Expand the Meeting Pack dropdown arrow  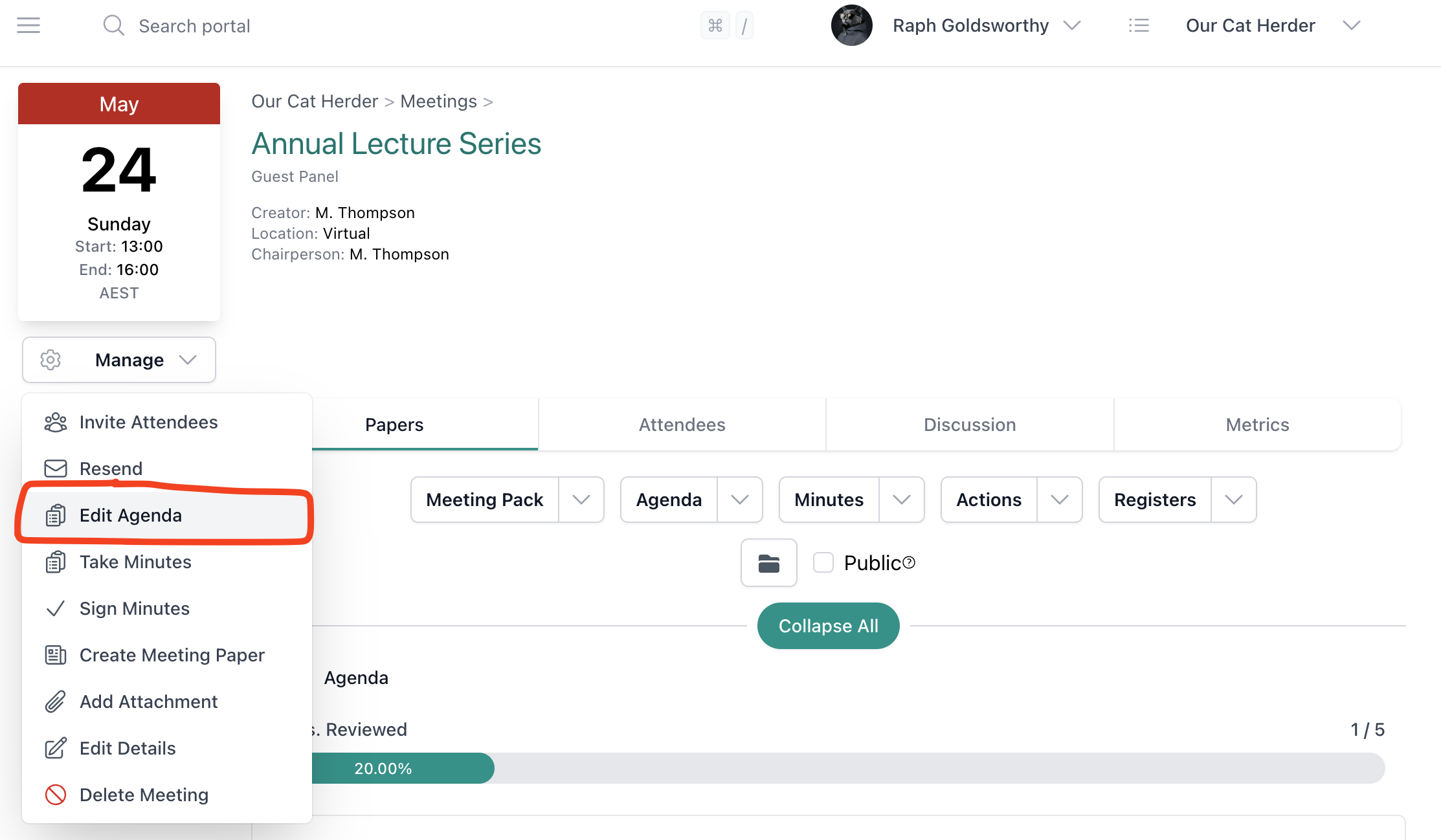click(x=581, y=500)
